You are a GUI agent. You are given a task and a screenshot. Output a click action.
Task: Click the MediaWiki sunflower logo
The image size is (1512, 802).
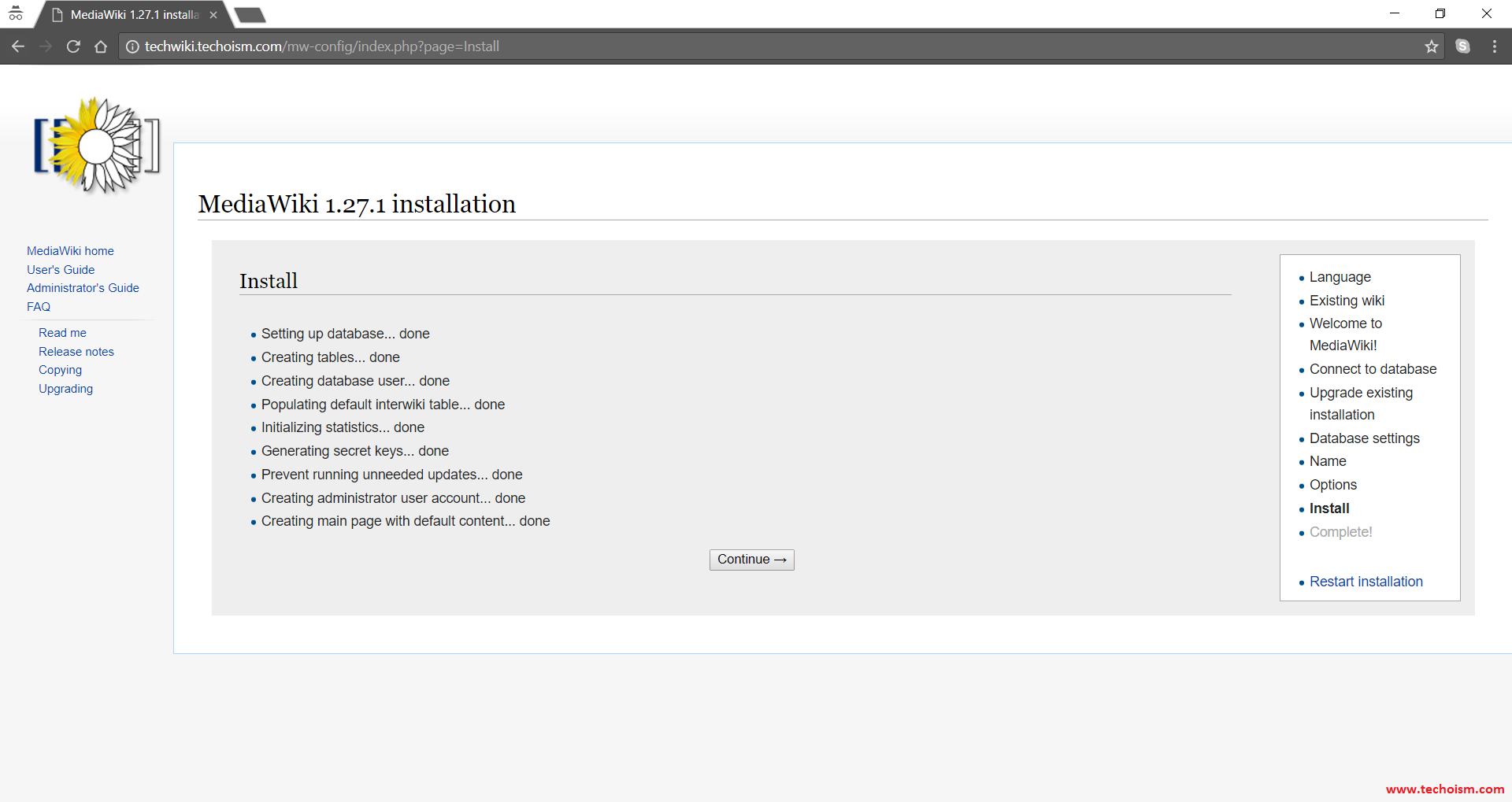[x=97, y=146]
